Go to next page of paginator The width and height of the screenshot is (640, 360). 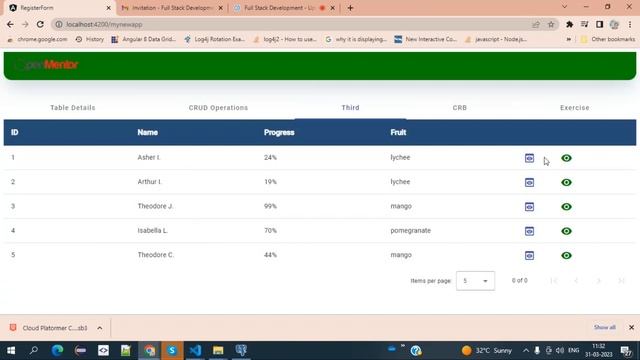[x=599, y=281]
